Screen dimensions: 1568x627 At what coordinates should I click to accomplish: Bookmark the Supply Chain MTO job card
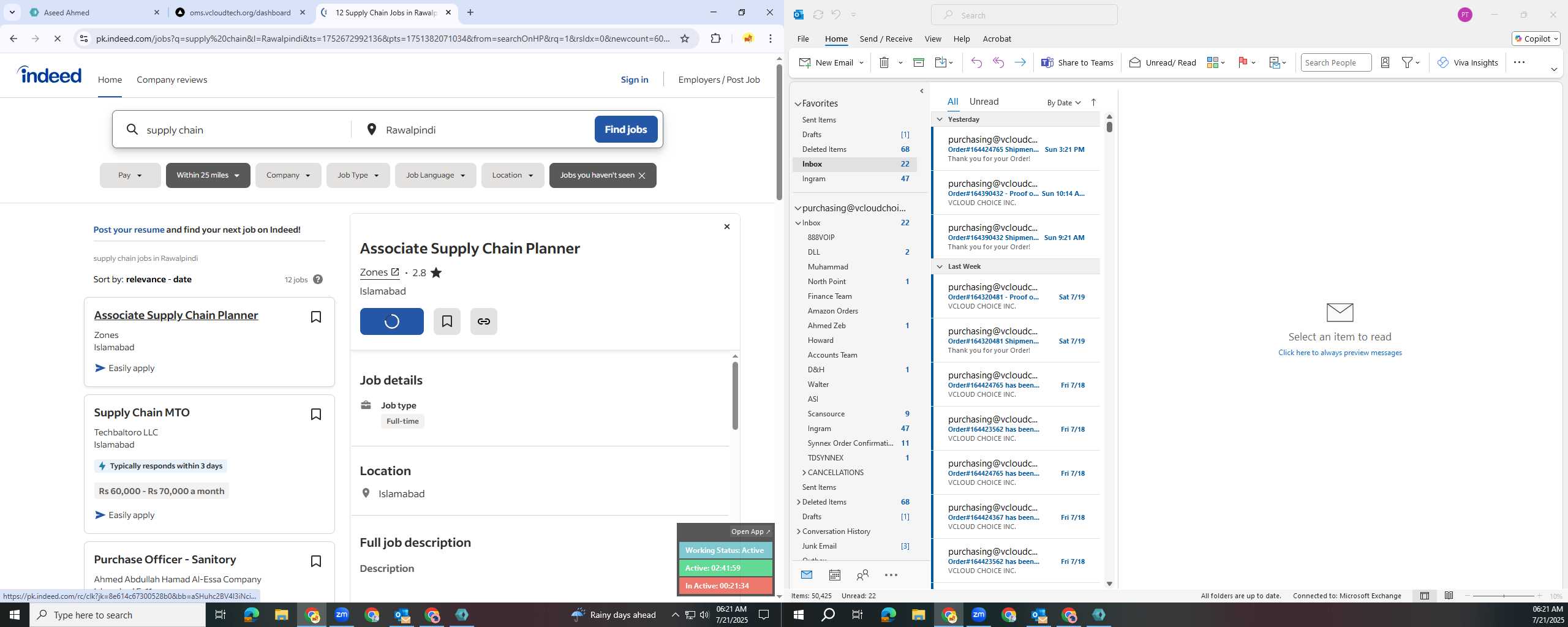316,414
